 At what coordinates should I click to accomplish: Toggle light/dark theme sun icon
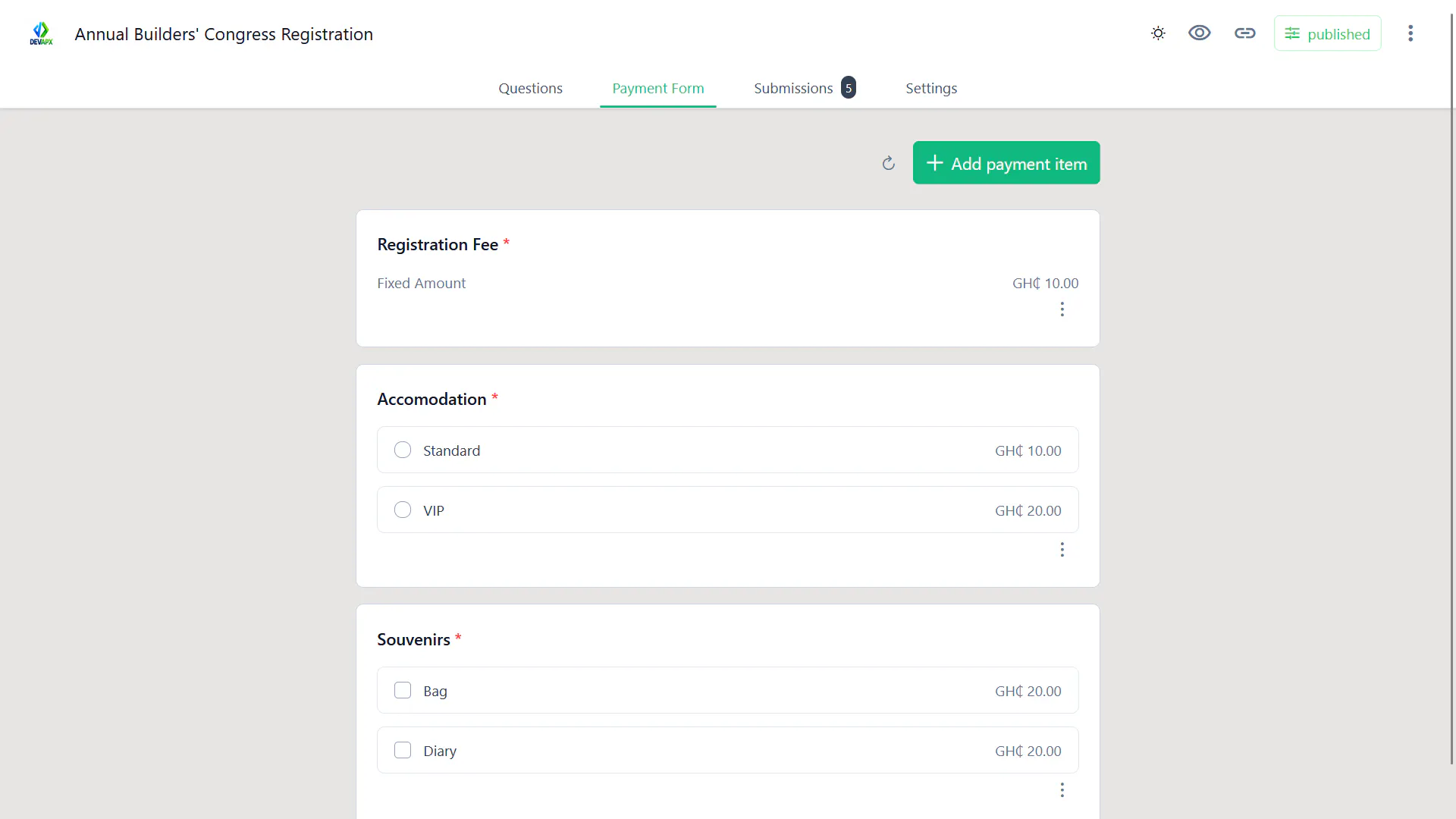(1158, 33)
